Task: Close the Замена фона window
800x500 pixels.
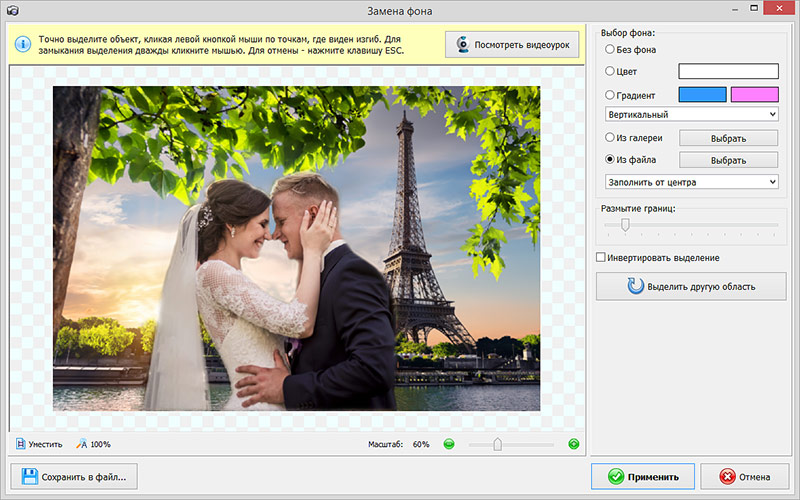Action: pos(780,8)
